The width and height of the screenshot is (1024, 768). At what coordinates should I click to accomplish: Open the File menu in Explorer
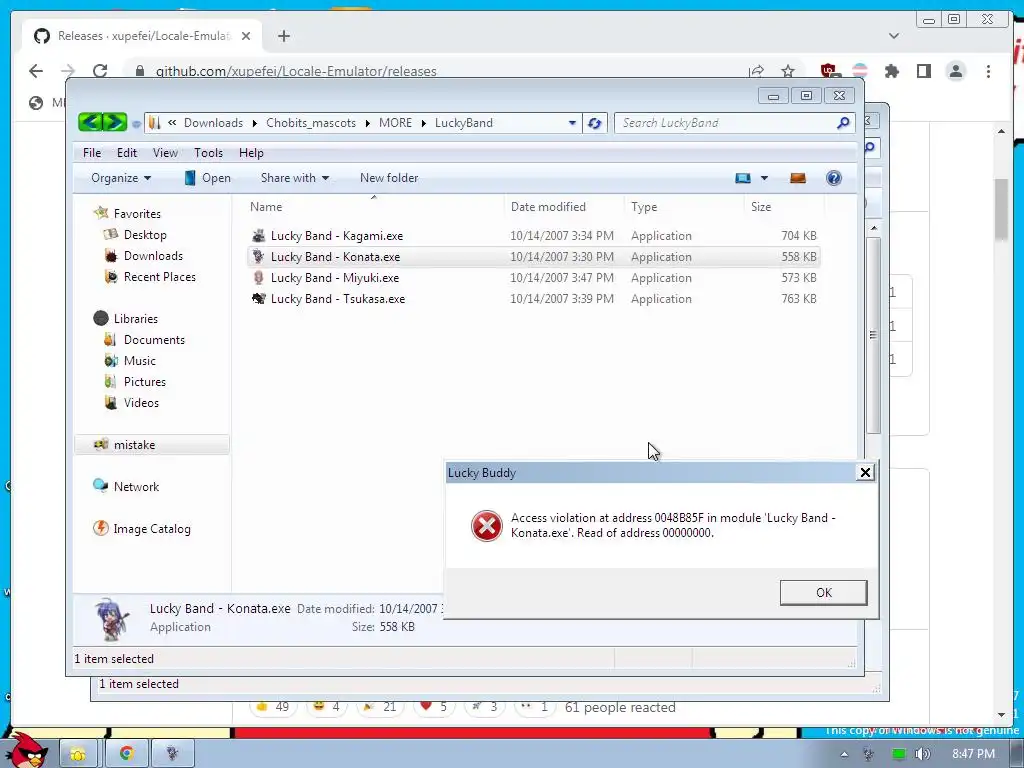92,153
